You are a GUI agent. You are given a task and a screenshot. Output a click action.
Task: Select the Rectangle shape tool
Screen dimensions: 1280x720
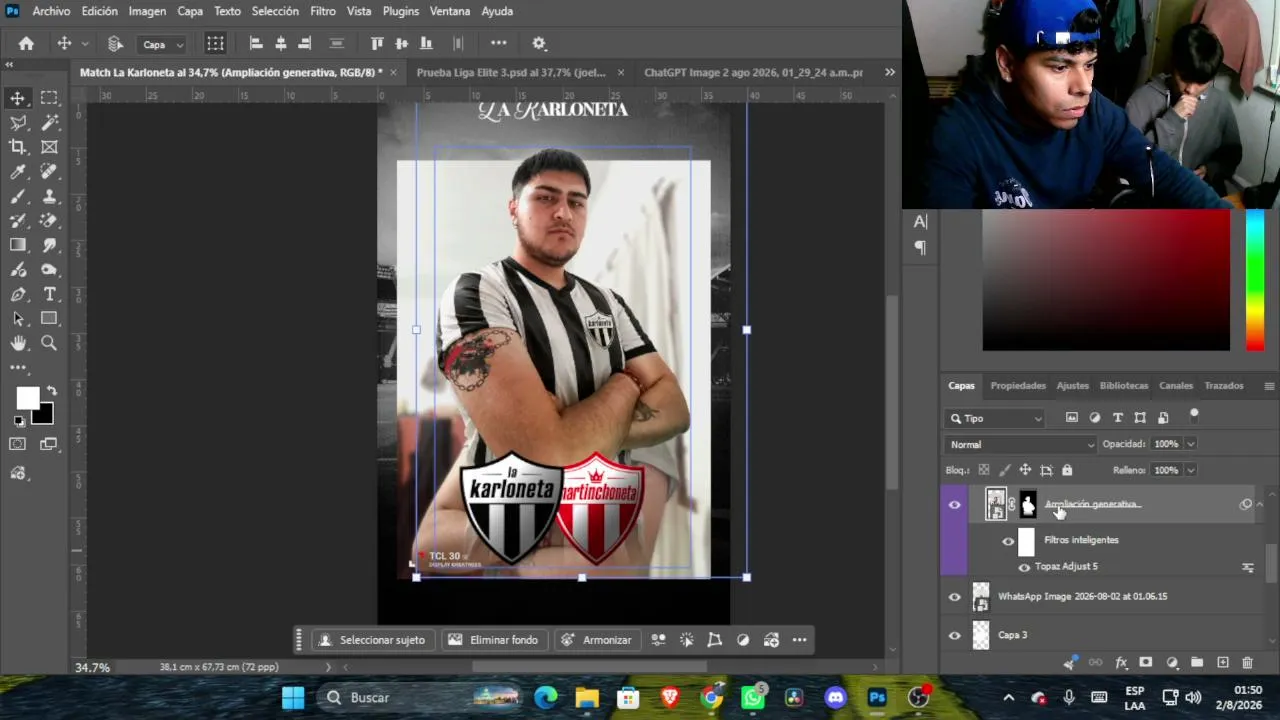[49, 319]
